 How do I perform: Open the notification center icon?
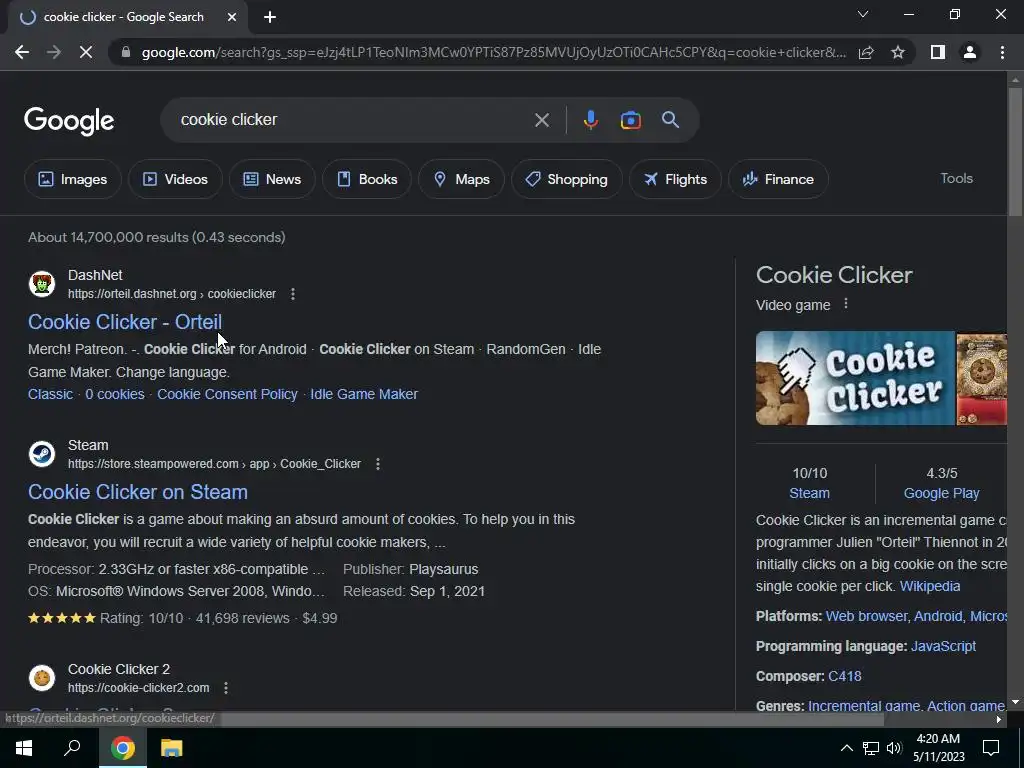point(991,748)
